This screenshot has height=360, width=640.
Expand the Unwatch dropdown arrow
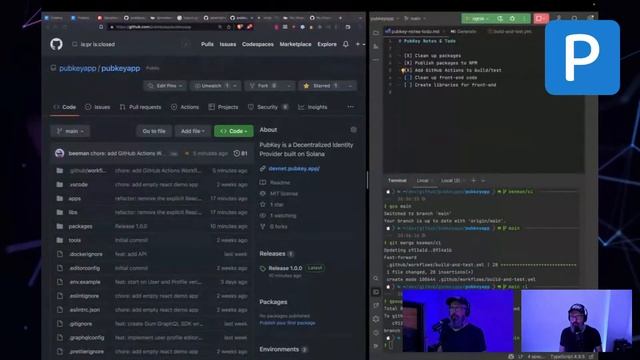click(235, 86)
